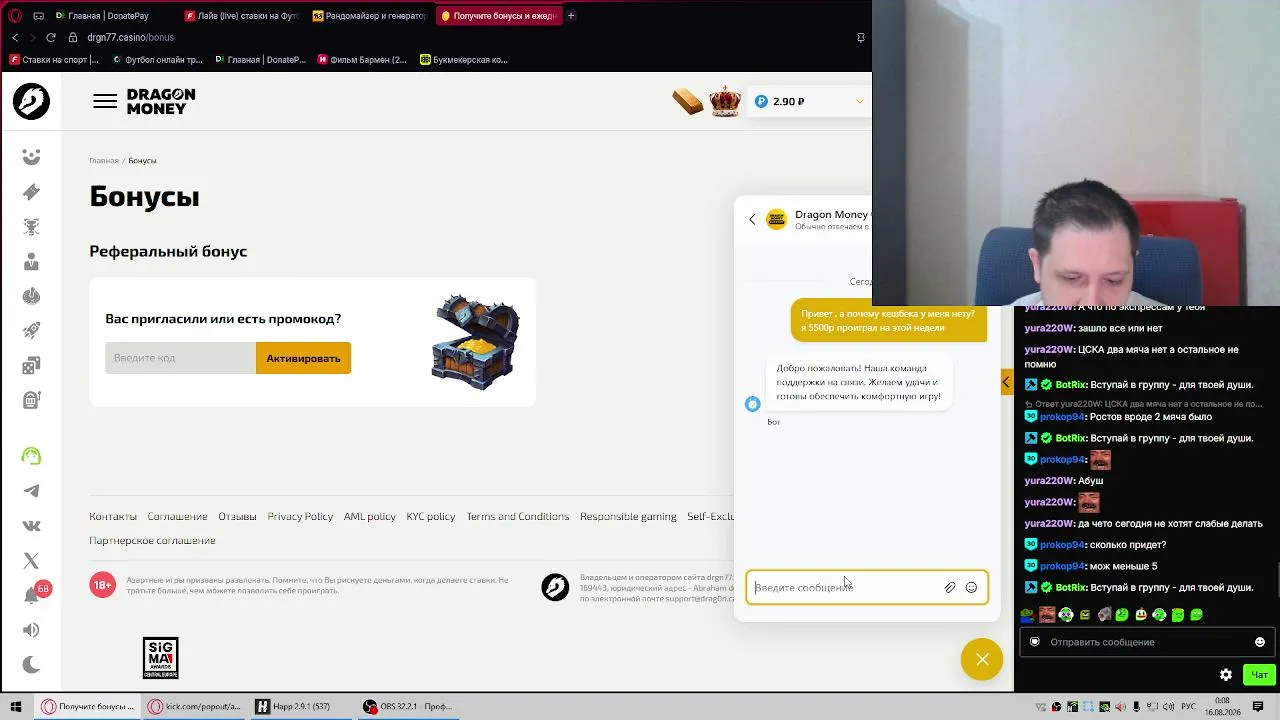
Task: Open the AML policy footer link
Action: coord(370,516)
